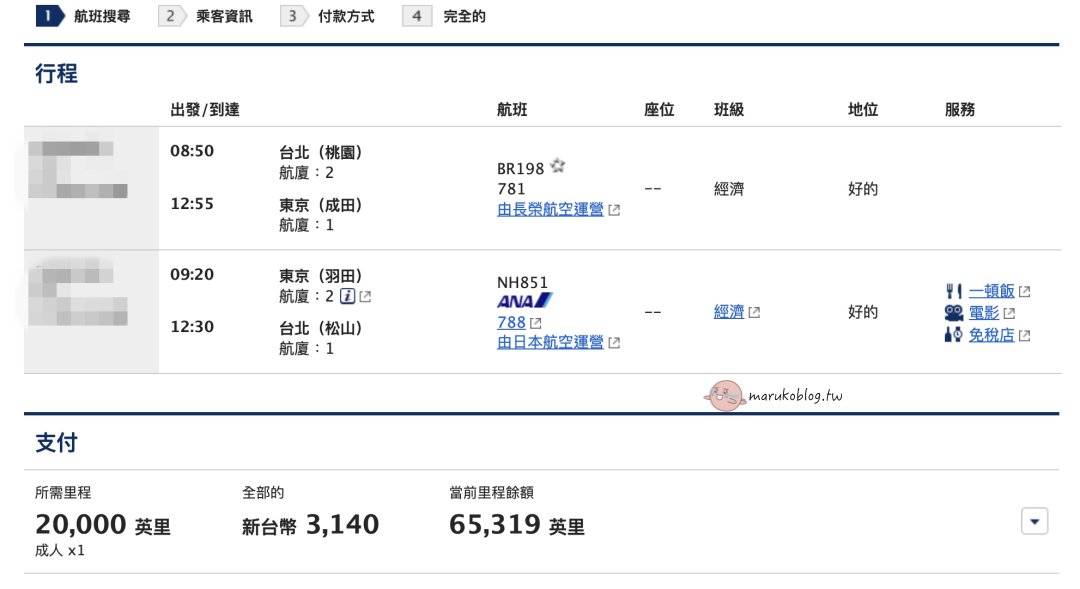Click 東京（羽田）airport name
Screen dimensions: 1080x589
coord(321,276)
